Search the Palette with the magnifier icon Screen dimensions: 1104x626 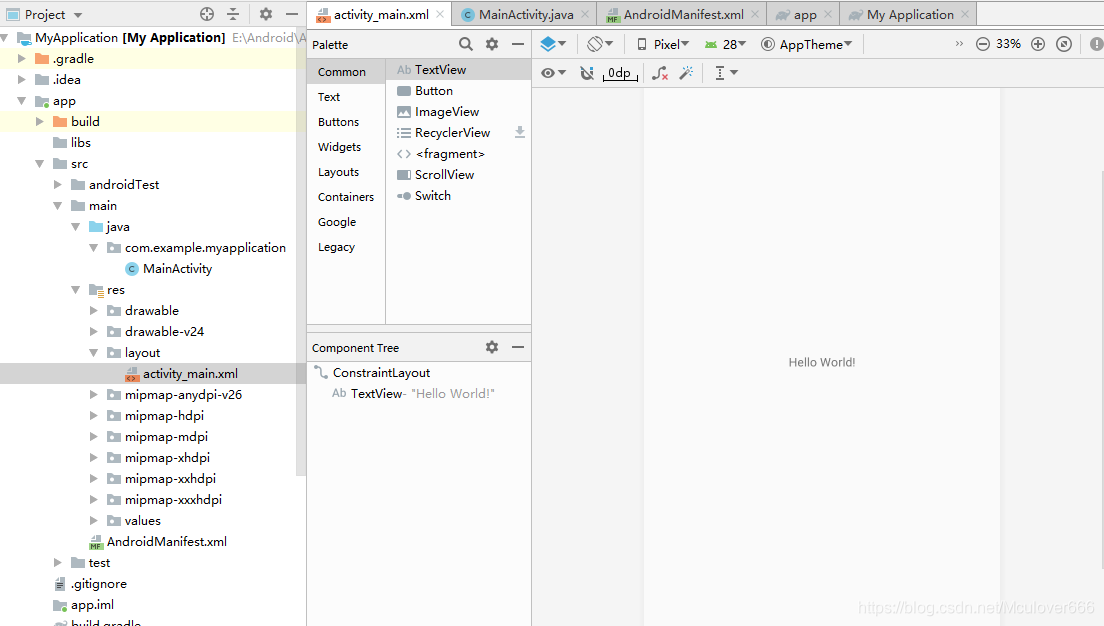[465, 44]
